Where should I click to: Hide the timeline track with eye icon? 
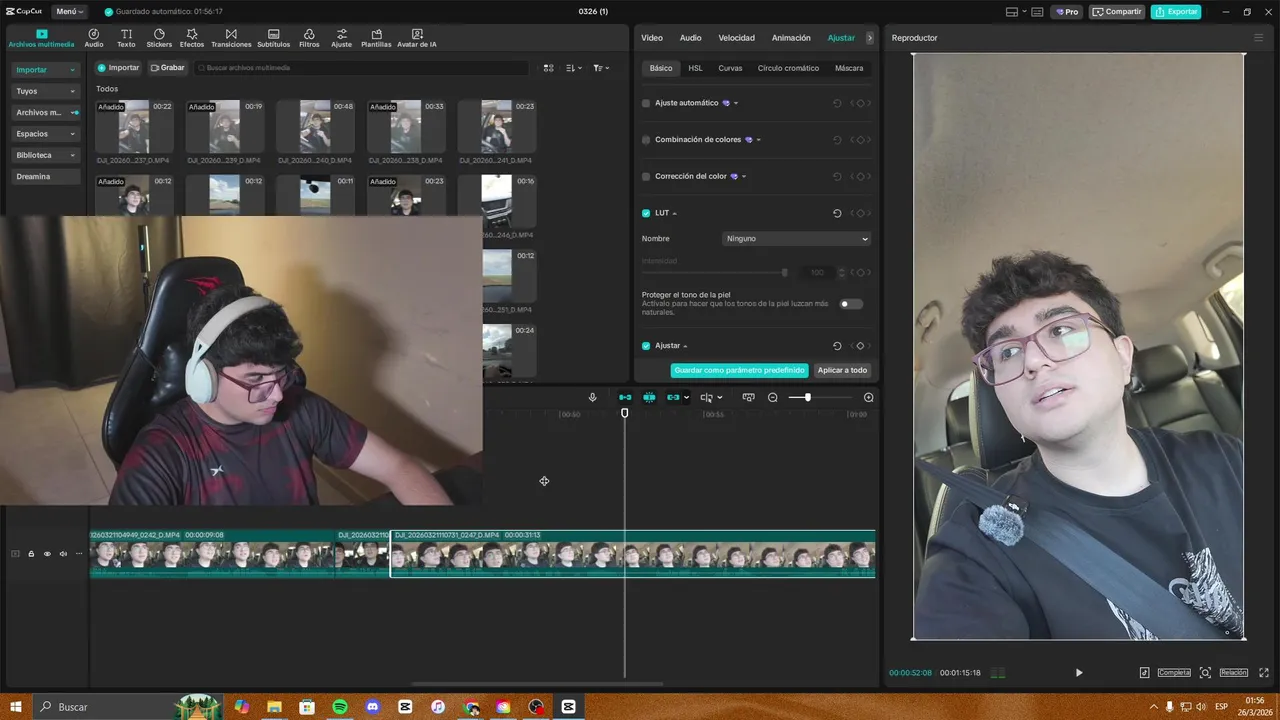pos(47,554)
